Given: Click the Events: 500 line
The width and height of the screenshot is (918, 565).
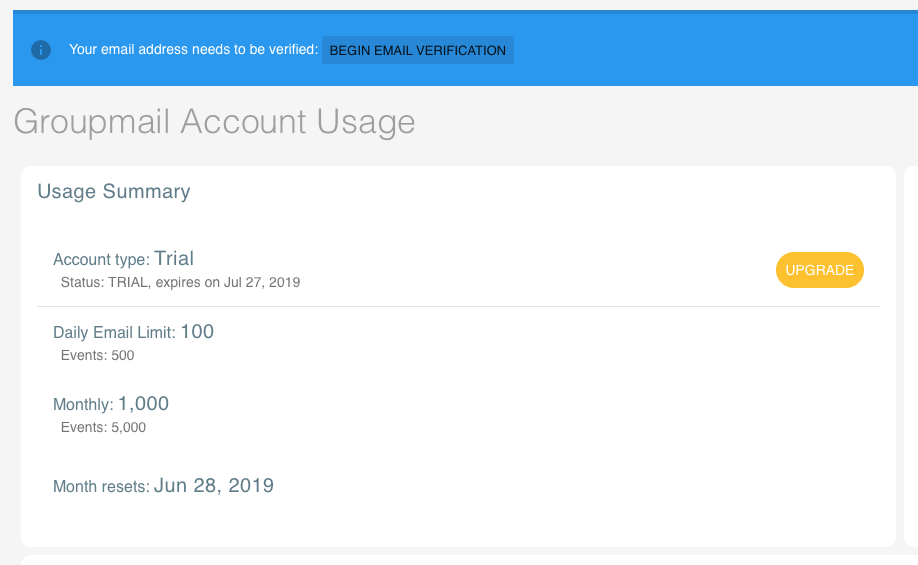Looking at the screenshot, I should (98, 355).
